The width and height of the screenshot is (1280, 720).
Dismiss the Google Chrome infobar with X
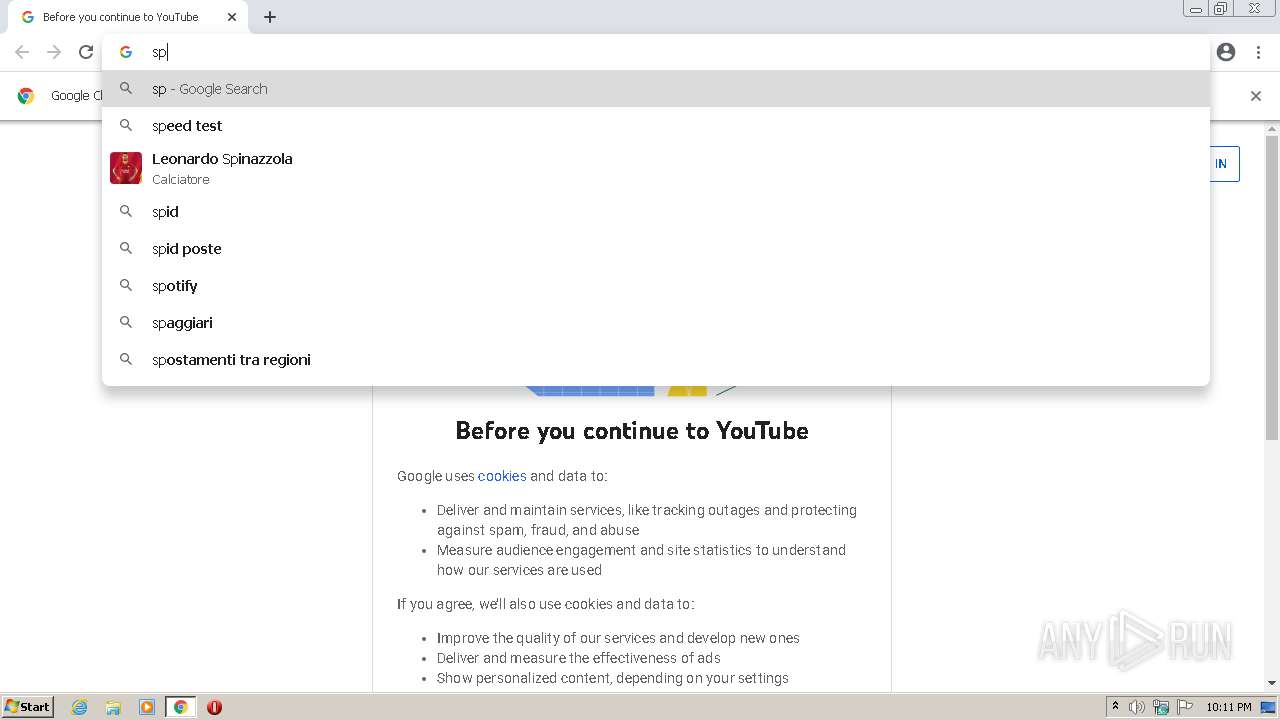coord(1256,96)
